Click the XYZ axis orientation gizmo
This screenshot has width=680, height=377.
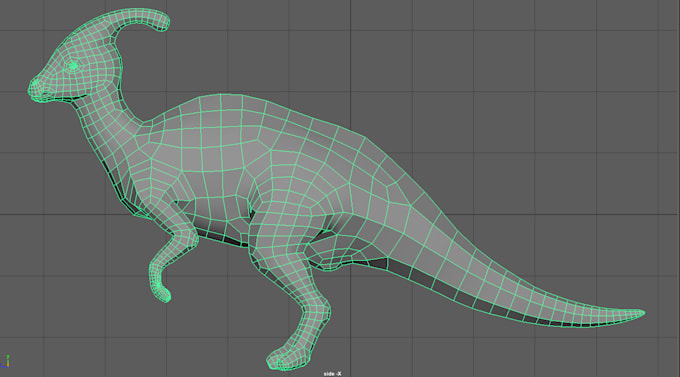point(5,362)
